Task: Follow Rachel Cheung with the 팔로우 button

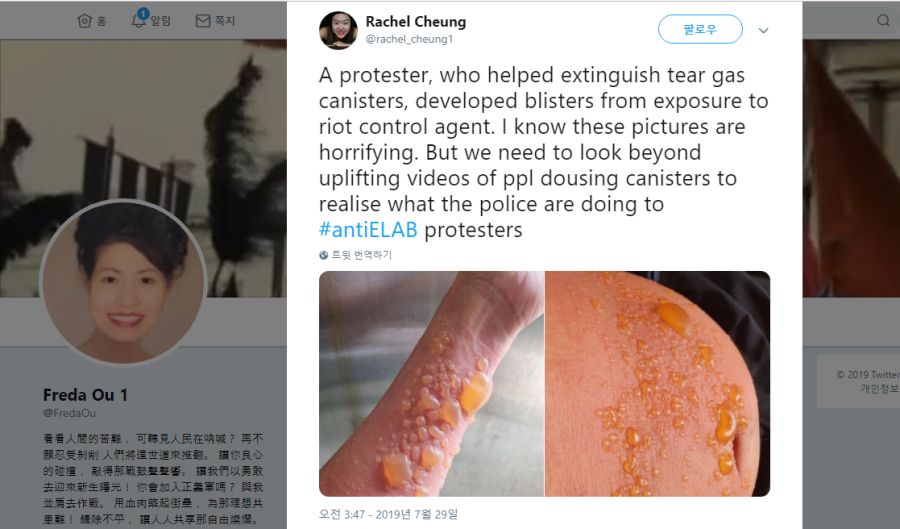Action: pyautogui.click(x=700, y=29)
